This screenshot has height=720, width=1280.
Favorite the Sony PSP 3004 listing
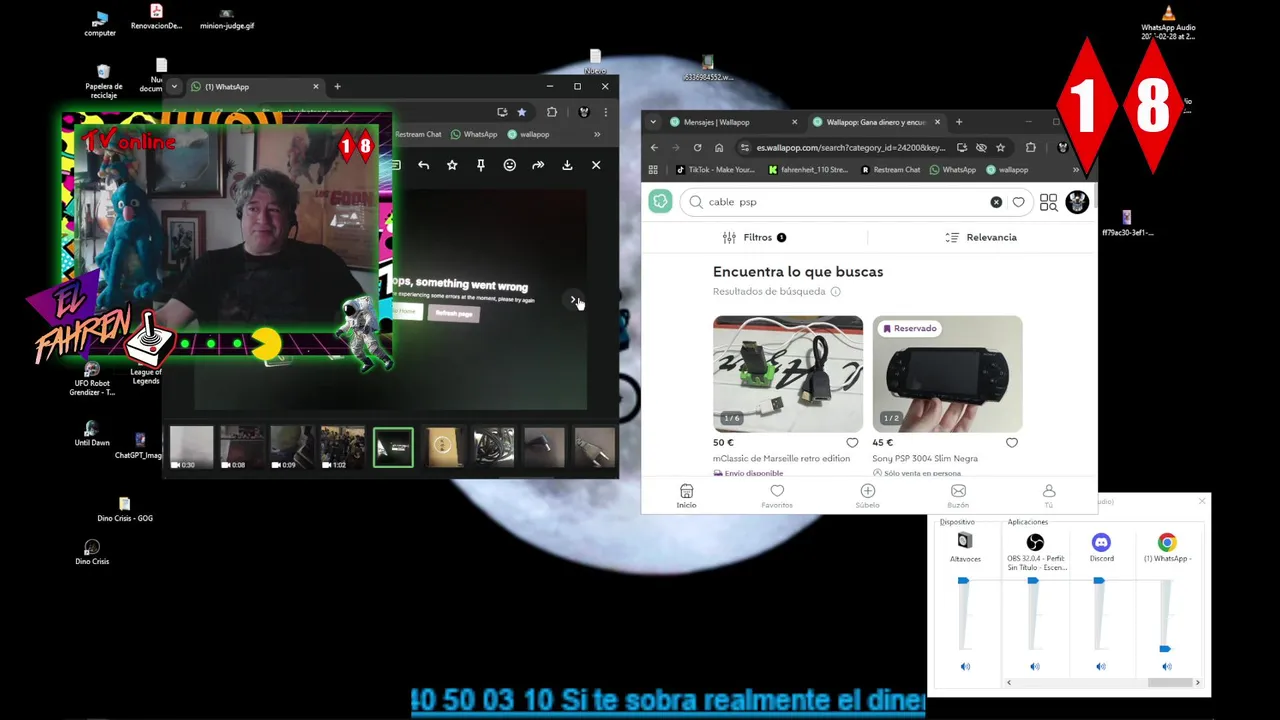(1012, 443)
